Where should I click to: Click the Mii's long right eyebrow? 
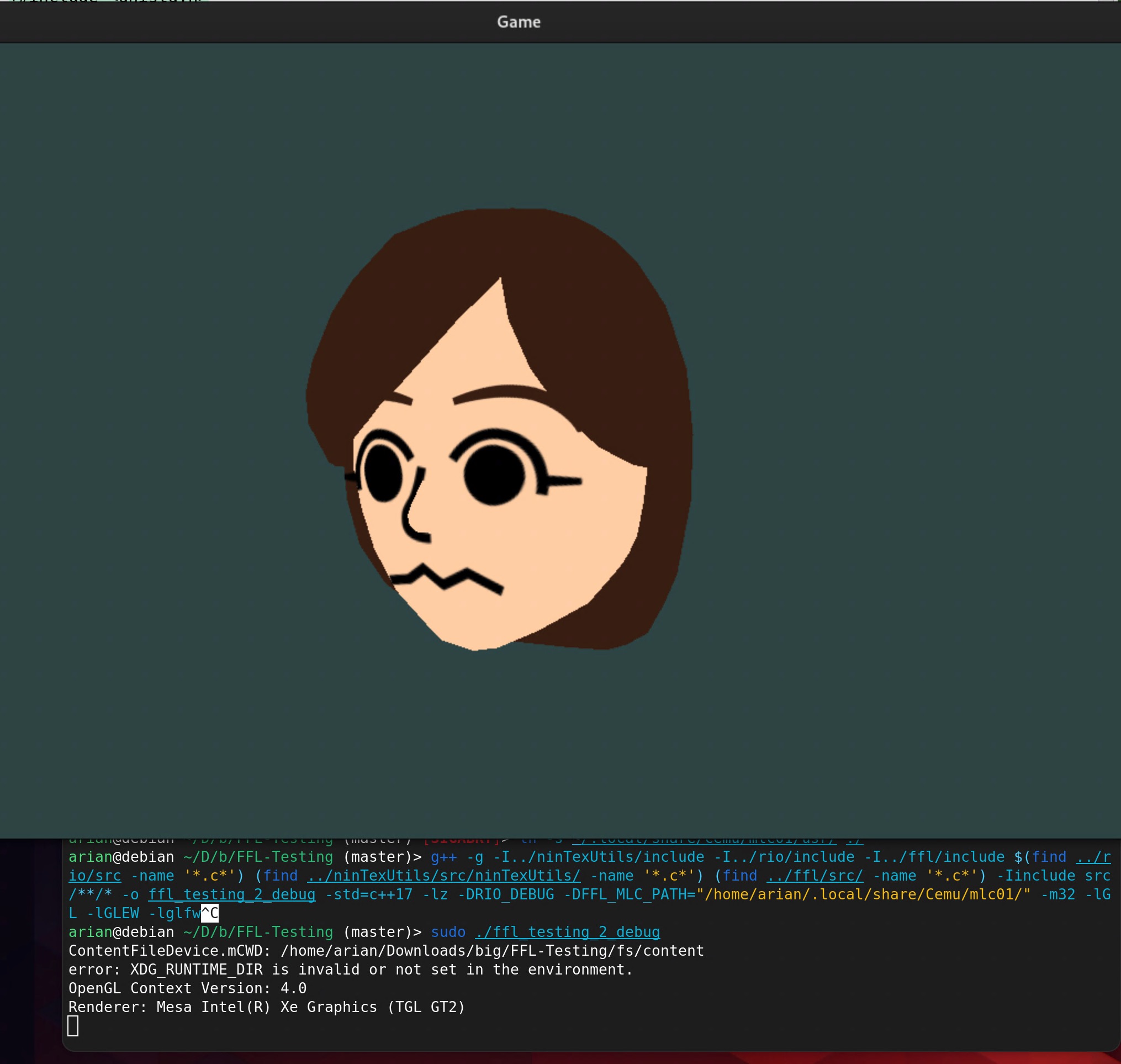(499, 391)
